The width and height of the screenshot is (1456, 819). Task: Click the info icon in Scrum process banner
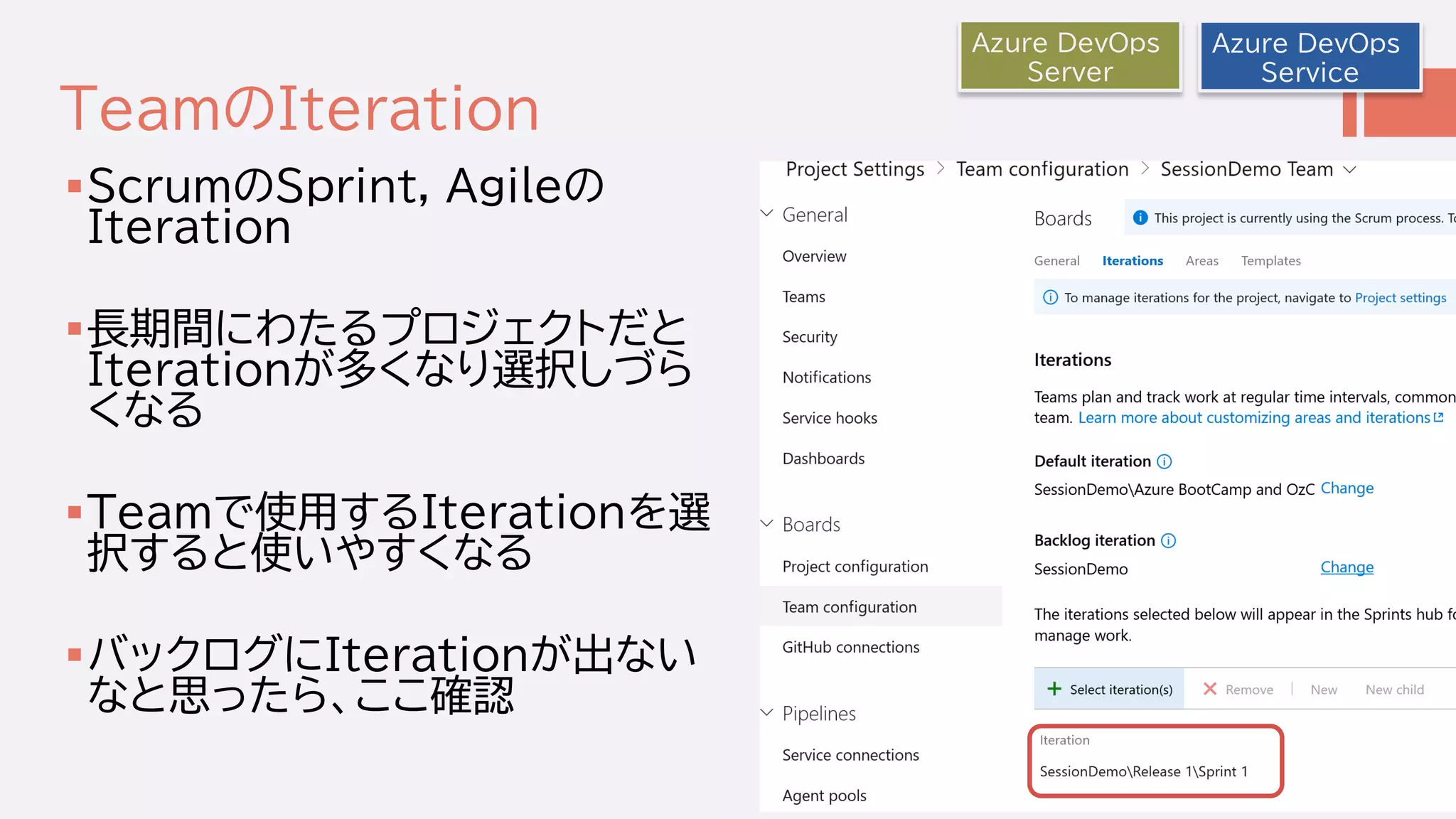tap(1140, 218)
